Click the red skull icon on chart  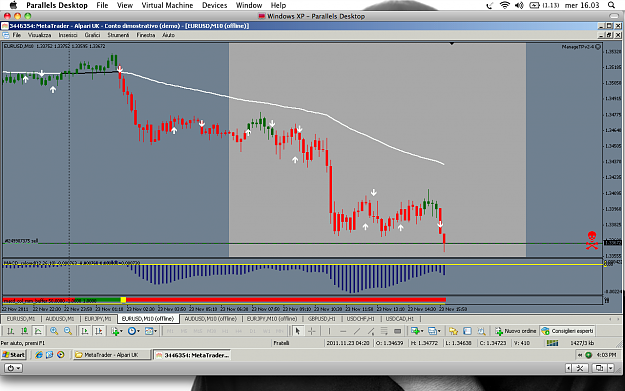pyautogui.click(x=592, y=240)
